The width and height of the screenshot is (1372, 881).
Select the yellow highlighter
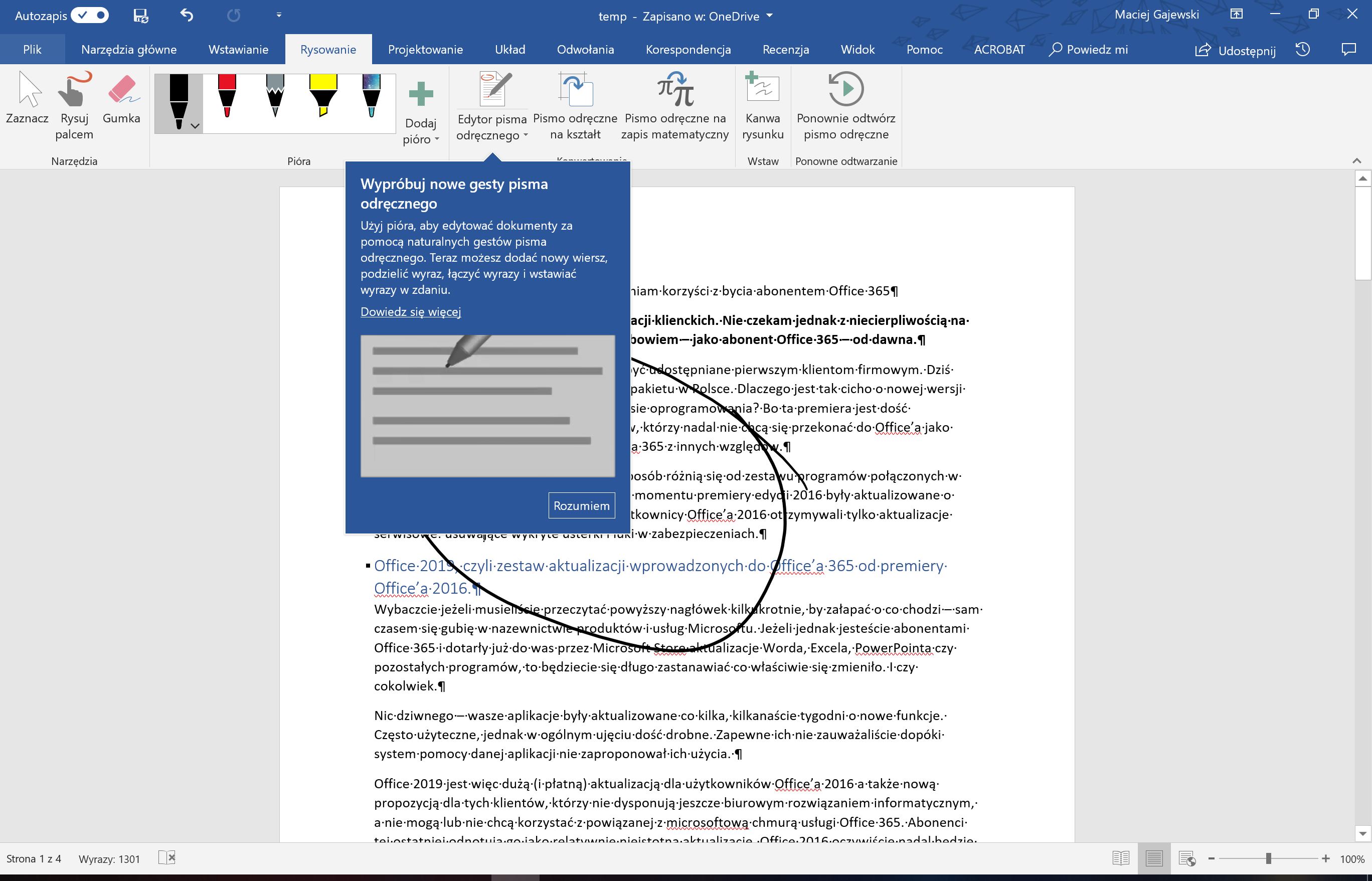323,96
